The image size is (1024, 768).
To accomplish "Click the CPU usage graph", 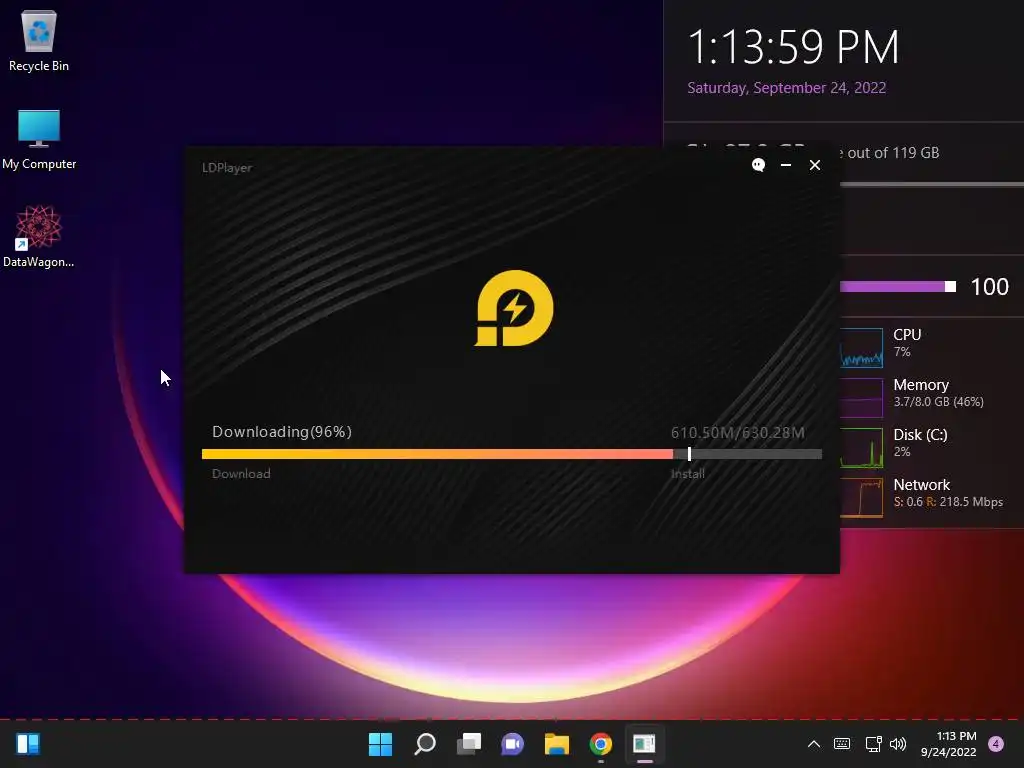I will [x=861, y=347].
